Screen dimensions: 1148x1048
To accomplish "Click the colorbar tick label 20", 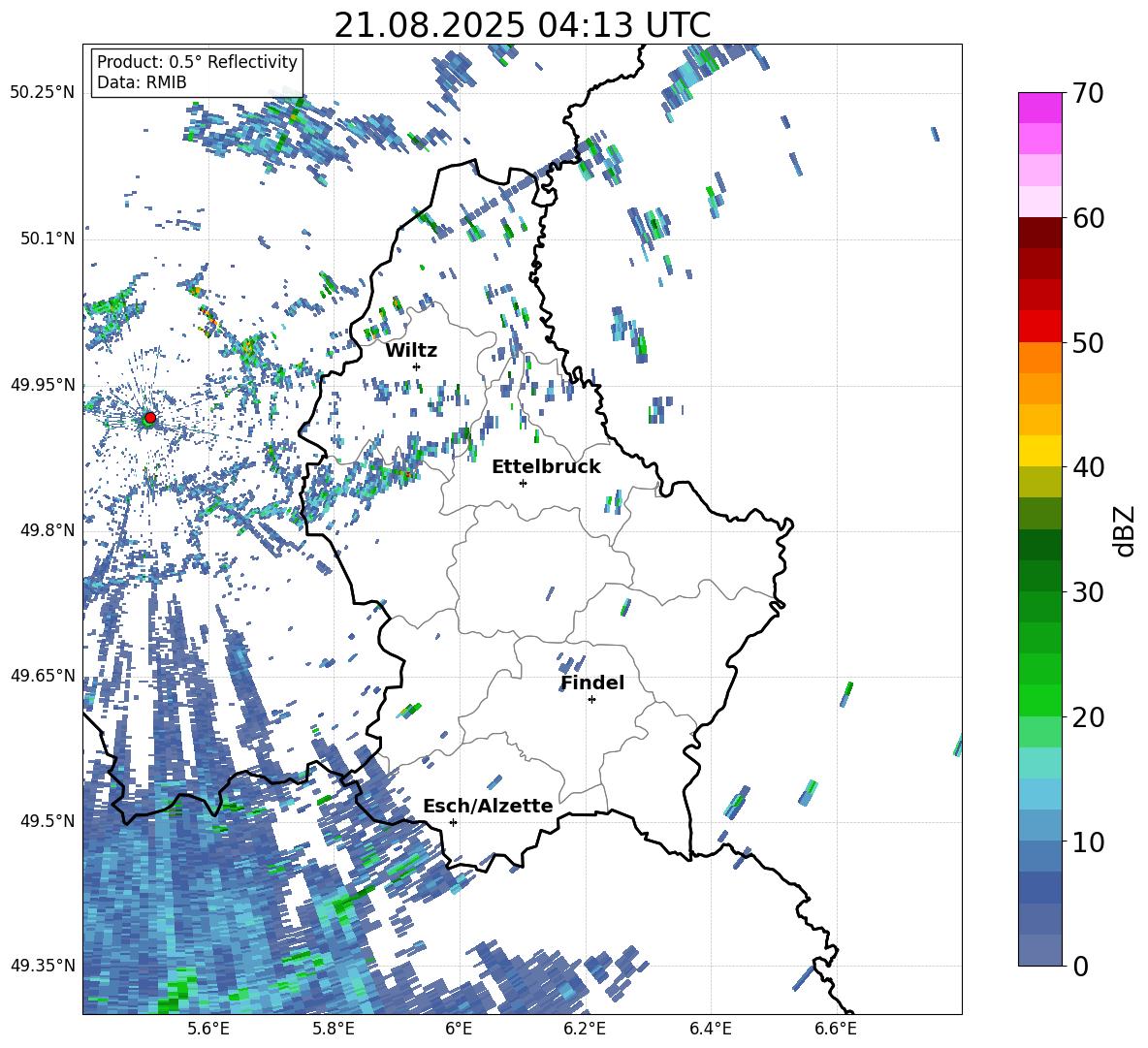I will coord(1088,716).
